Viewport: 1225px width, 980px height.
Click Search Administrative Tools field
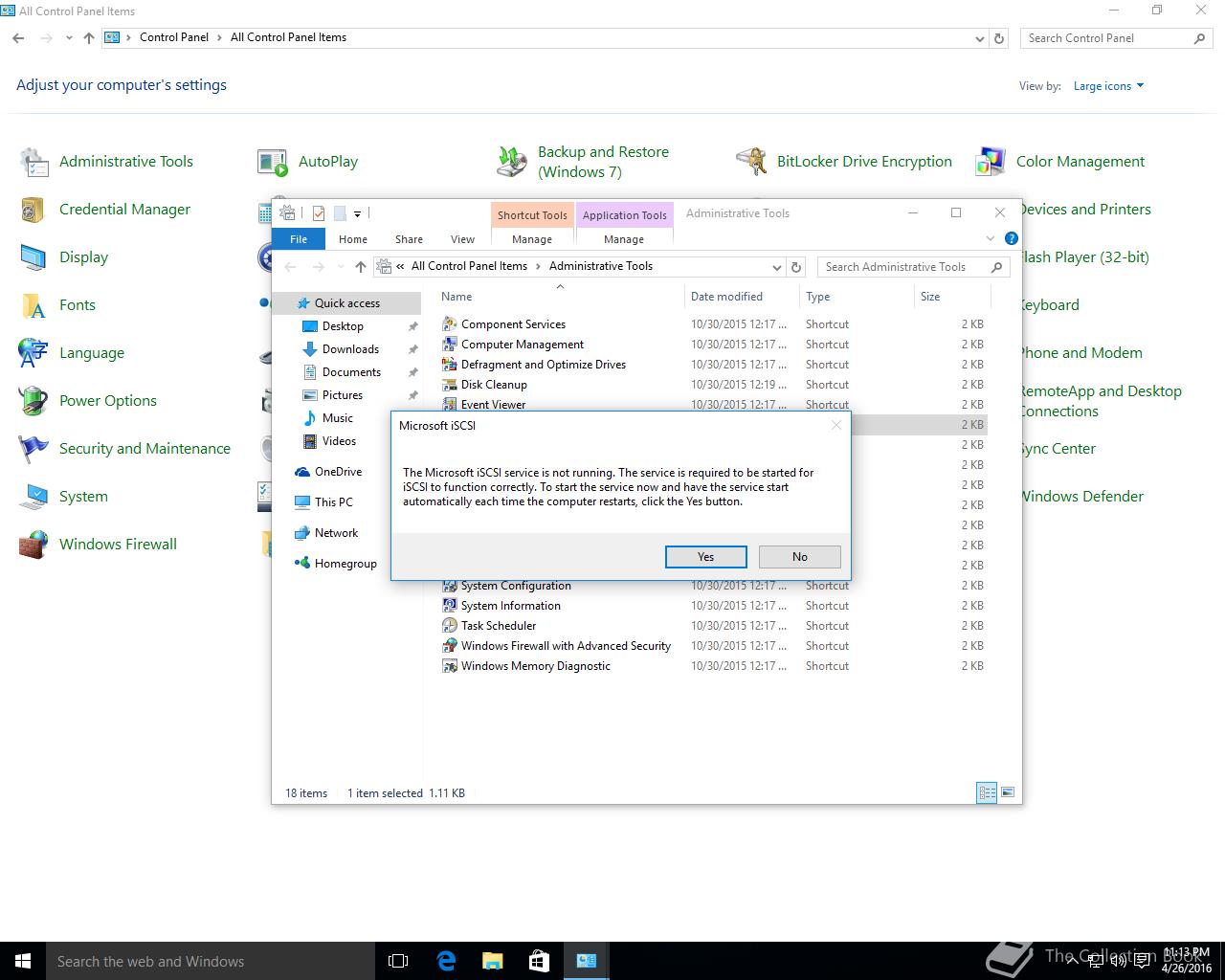913,267
